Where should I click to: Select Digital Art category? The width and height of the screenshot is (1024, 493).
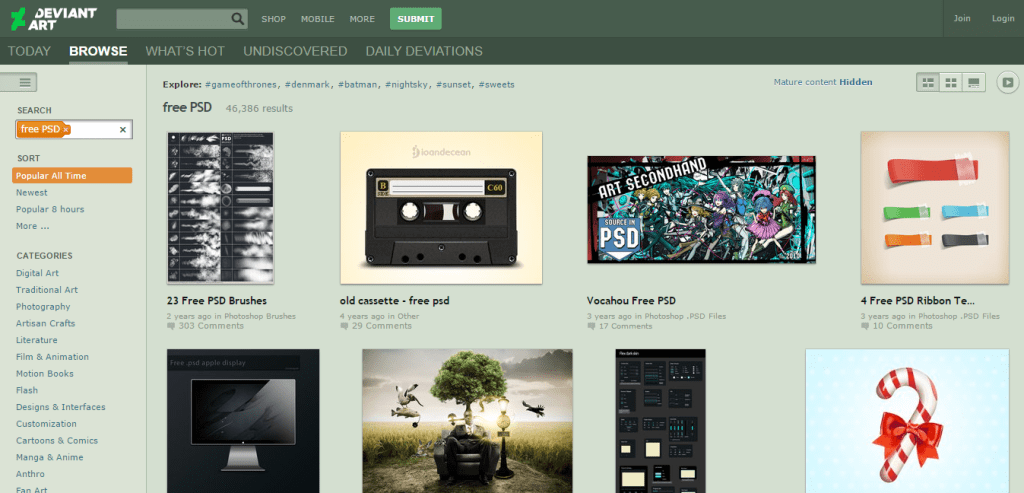click(x=37, y=273)
